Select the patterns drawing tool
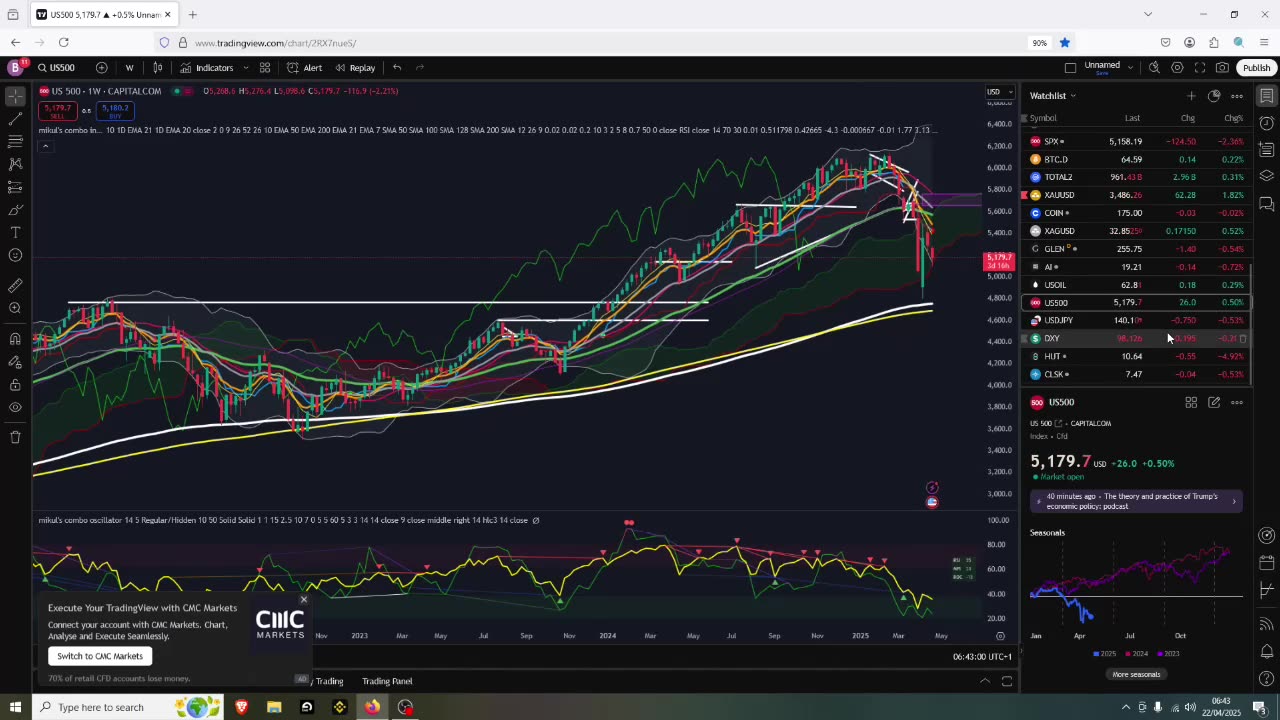This screenshot has height=720, width=1280. (x=15, y=164)
